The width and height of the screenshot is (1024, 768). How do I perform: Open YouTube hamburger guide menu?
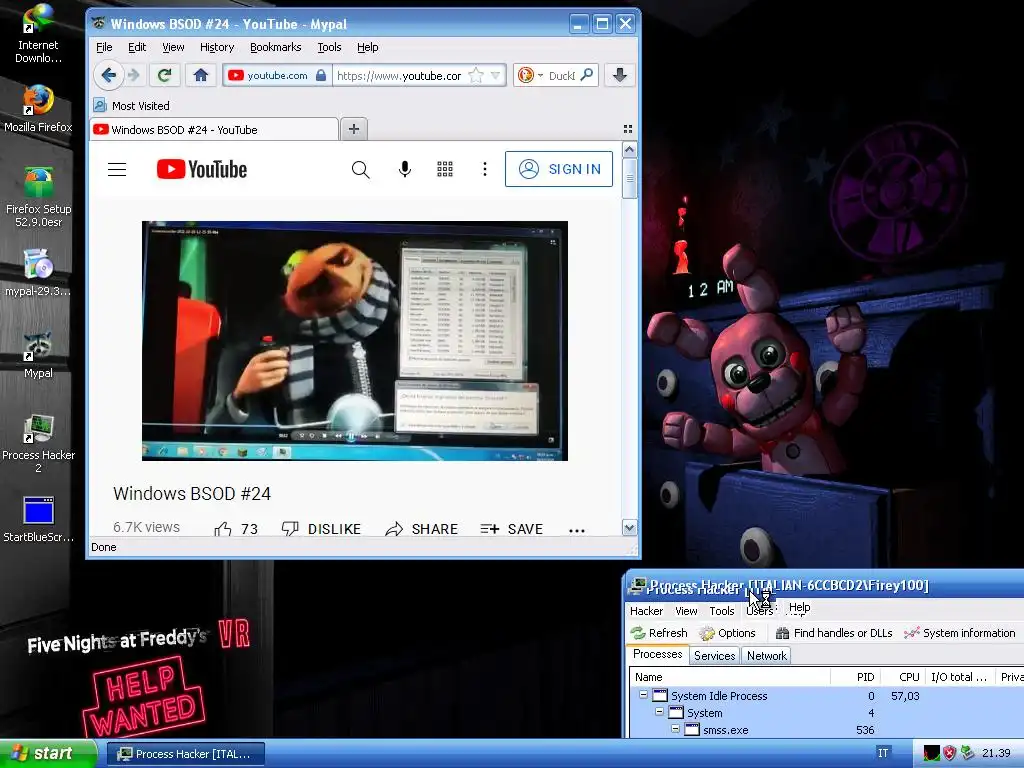(117, 170)
